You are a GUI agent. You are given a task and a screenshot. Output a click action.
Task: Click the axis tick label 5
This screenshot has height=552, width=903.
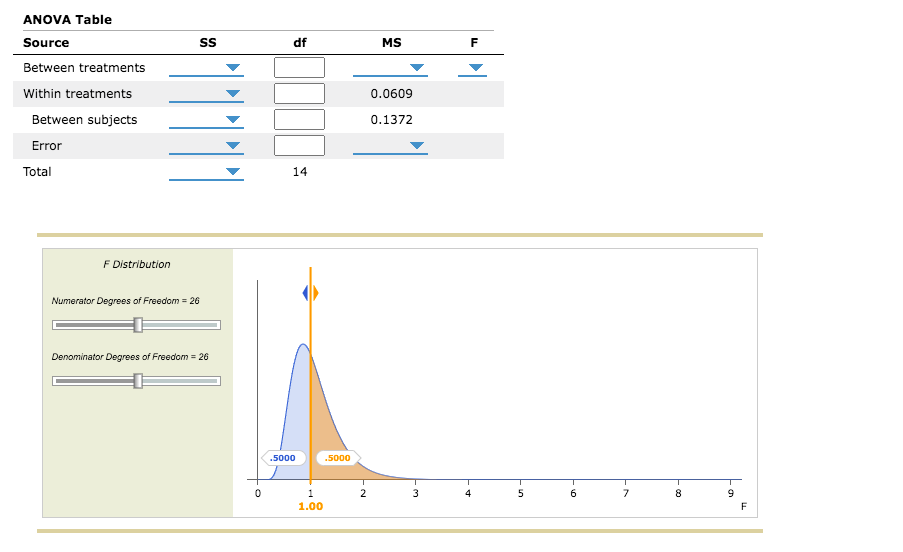tap(521, 493)
